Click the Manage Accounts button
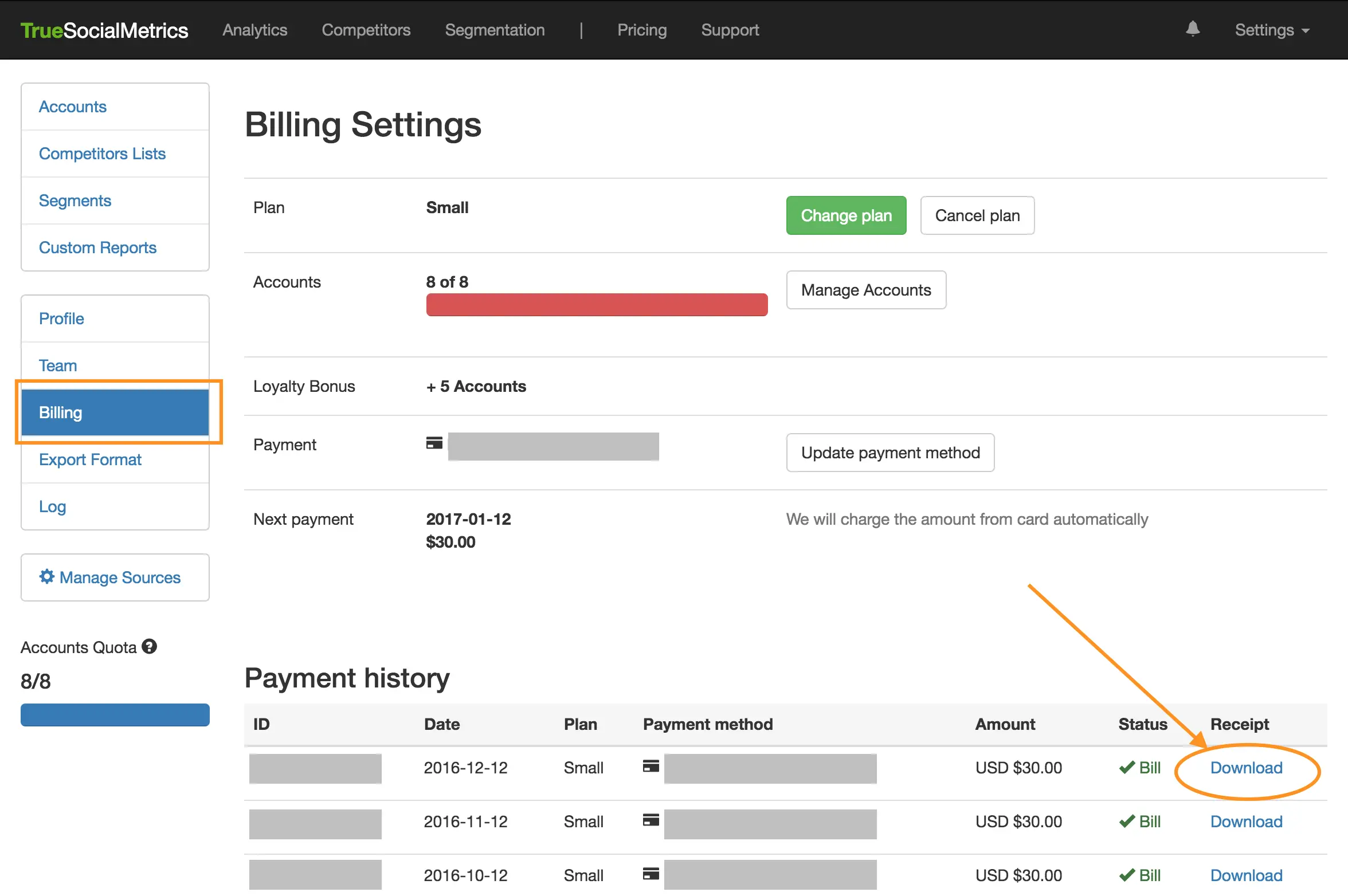Viewport: 1348px width, 896px height. click(865, 290)
